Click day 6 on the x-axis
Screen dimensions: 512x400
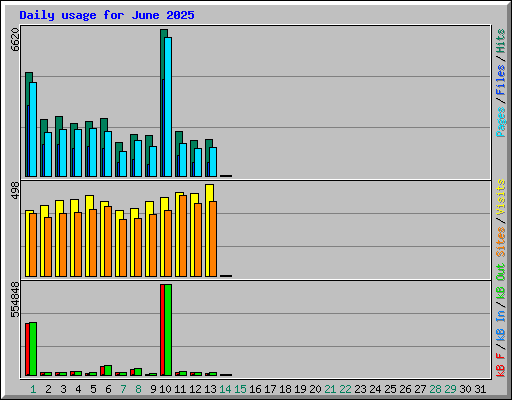coord(108,389)
